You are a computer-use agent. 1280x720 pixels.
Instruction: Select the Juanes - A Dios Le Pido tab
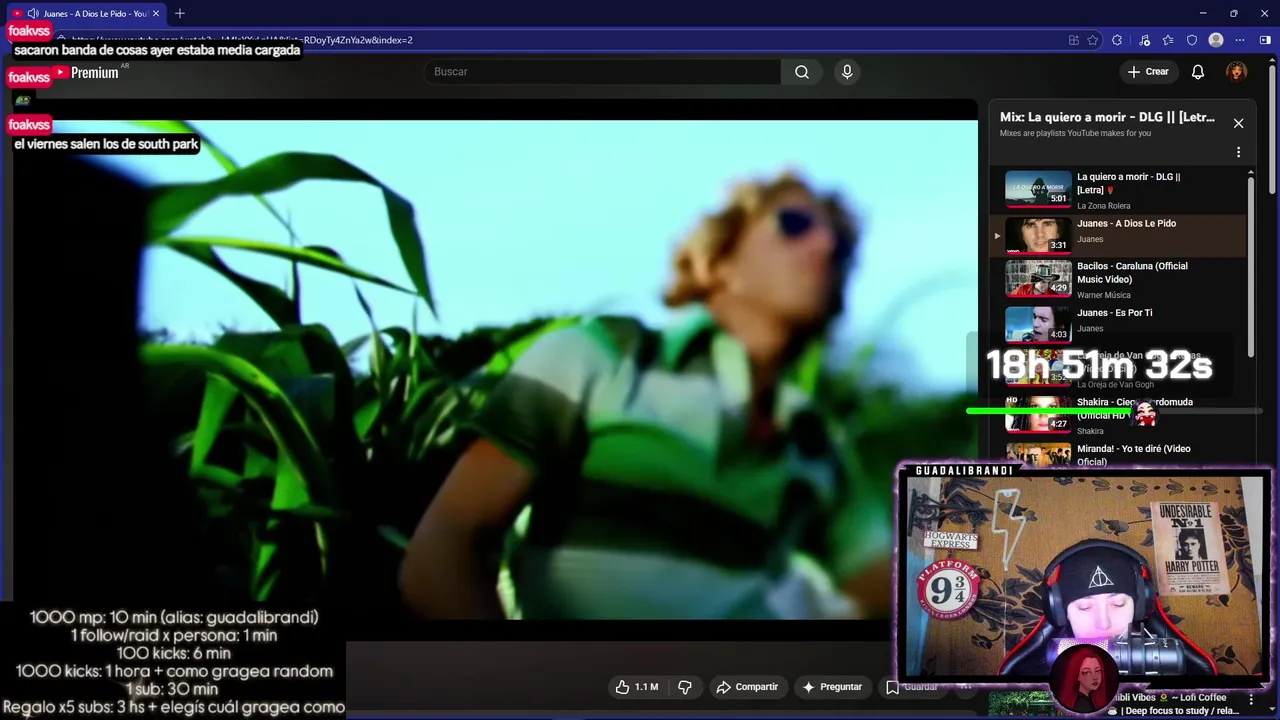[87, 13]
